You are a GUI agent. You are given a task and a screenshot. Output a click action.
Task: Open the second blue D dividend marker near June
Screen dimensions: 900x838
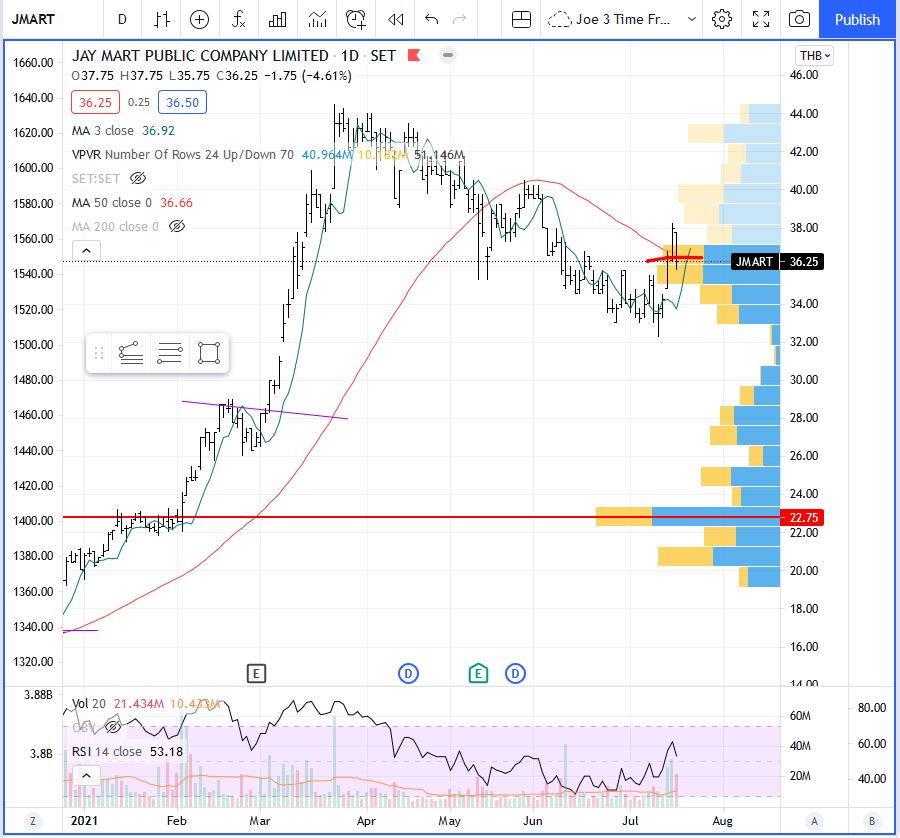click(515, 673)
